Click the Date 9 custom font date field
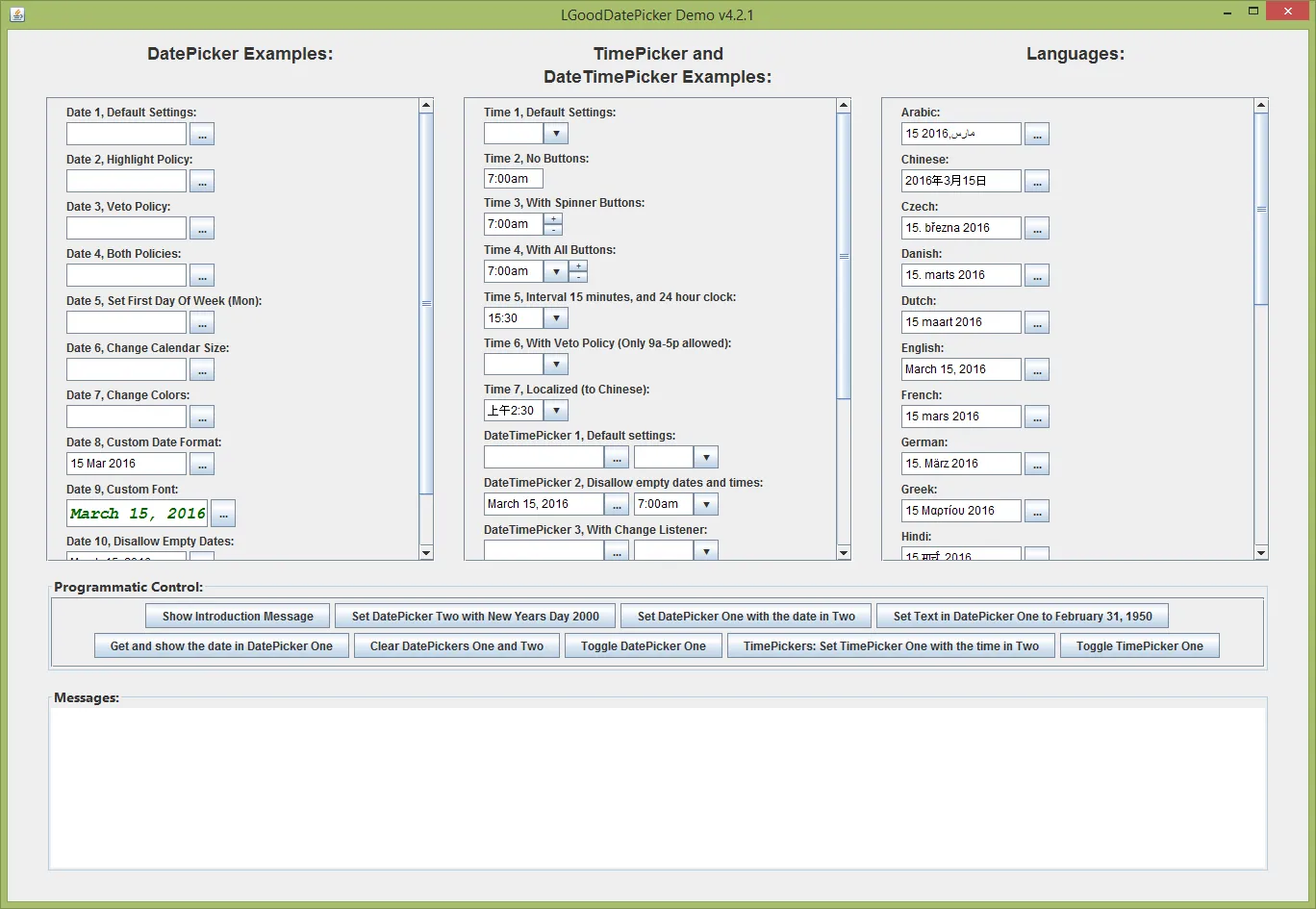This screenshot has width=1316, height=909. (x=137, y=514)
